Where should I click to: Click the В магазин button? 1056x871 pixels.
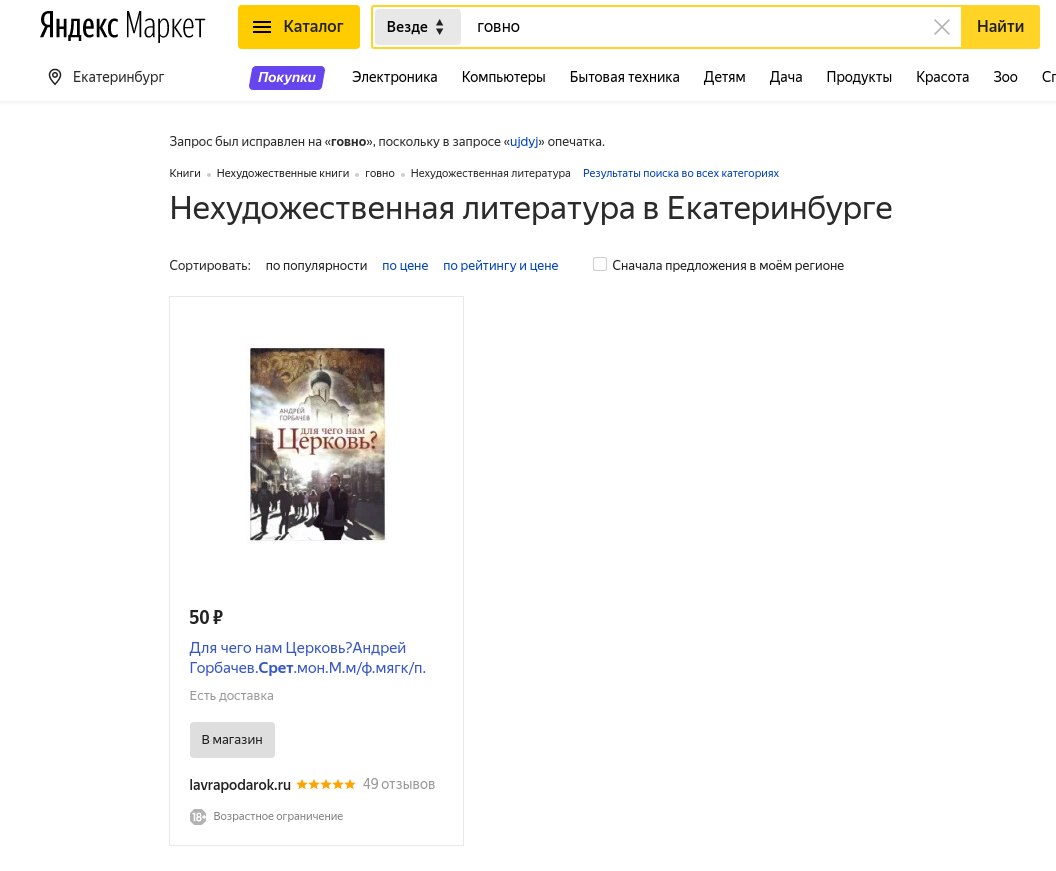pyautogui.click(x=232, y=740)
